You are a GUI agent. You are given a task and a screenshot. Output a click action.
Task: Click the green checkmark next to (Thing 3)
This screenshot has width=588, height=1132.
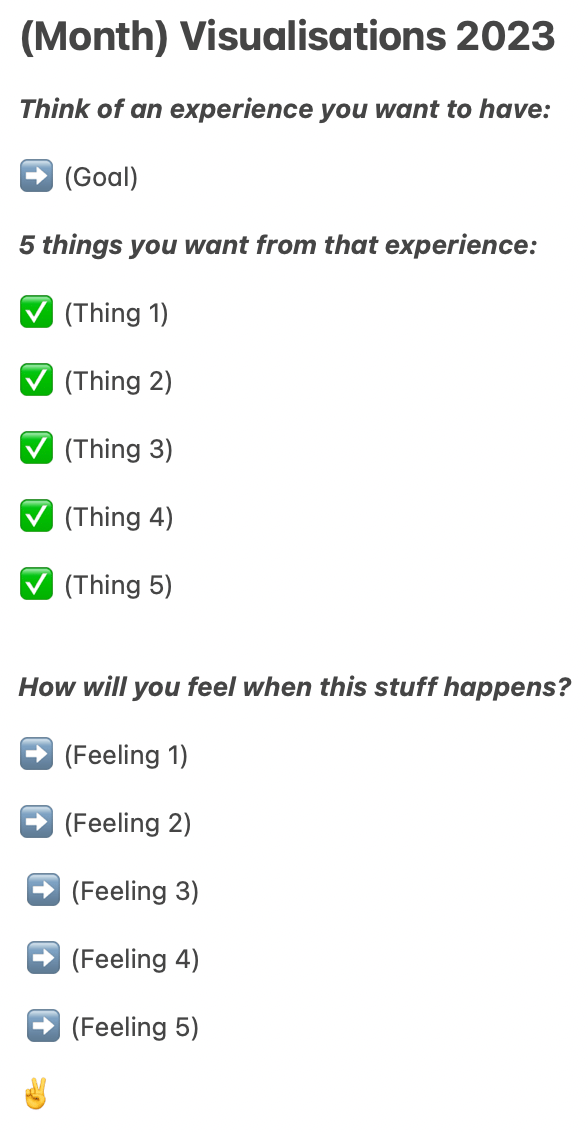(36, 448)
